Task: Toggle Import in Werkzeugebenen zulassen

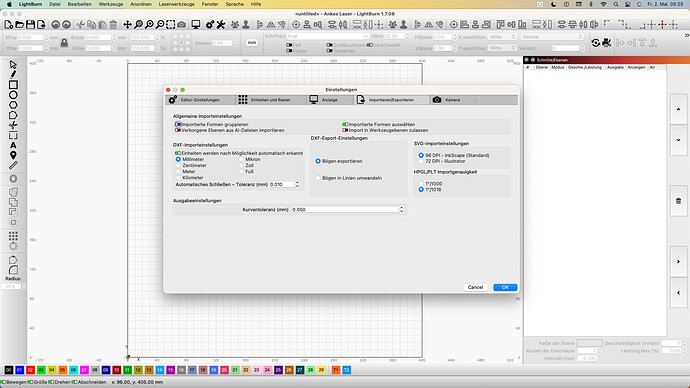Action: point(345,130)
